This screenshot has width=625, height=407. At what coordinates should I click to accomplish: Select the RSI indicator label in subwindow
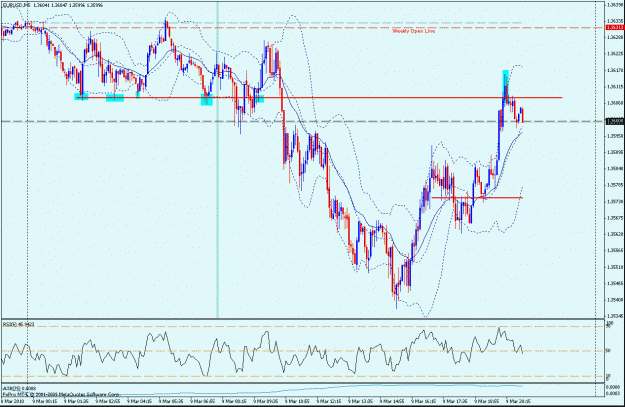(x=19, y=324)
